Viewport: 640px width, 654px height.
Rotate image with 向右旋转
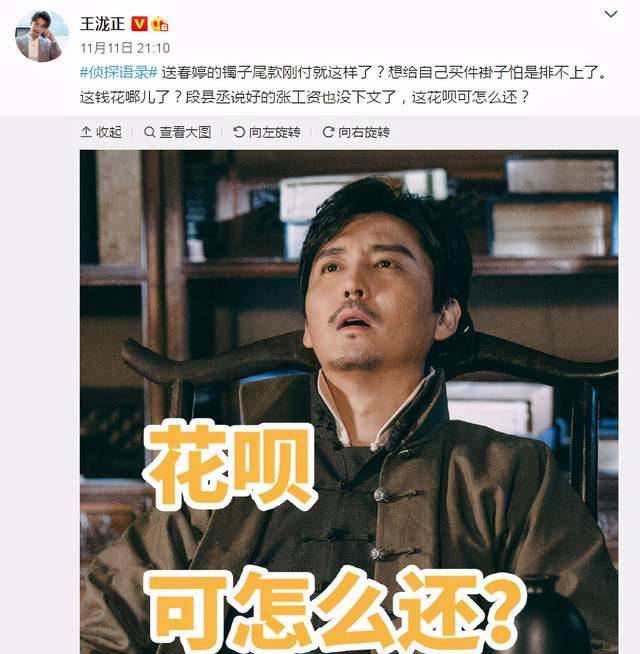356,132
